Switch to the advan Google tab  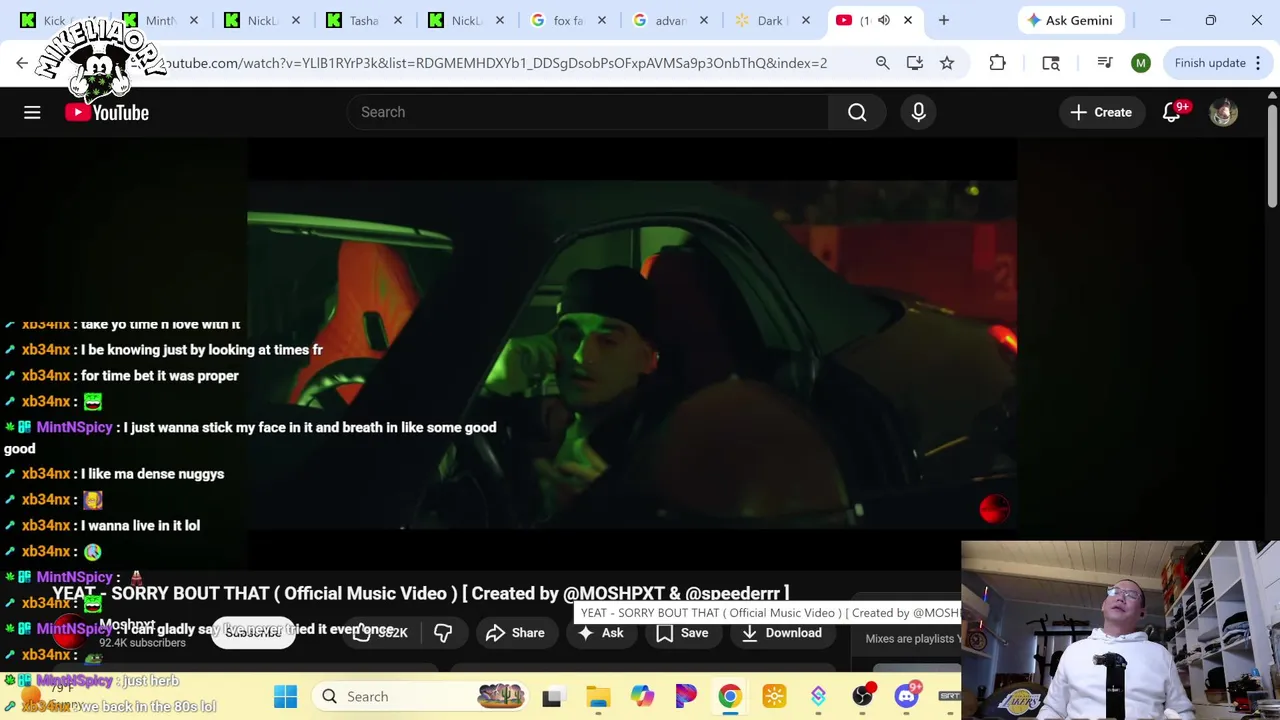click(670, 20)
